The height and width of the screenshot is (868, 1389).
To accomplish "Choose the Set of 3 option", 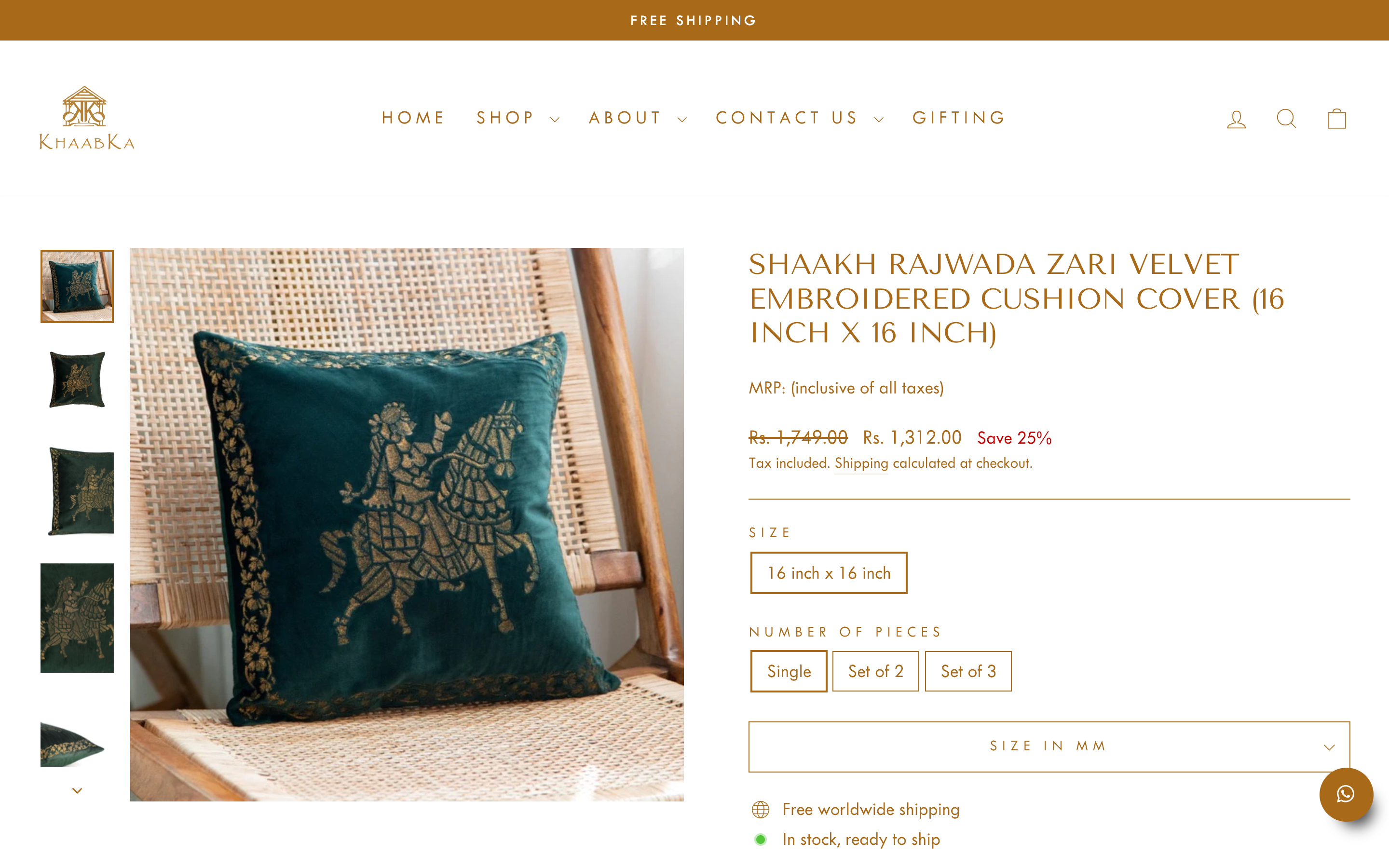I will pos(967,671).
